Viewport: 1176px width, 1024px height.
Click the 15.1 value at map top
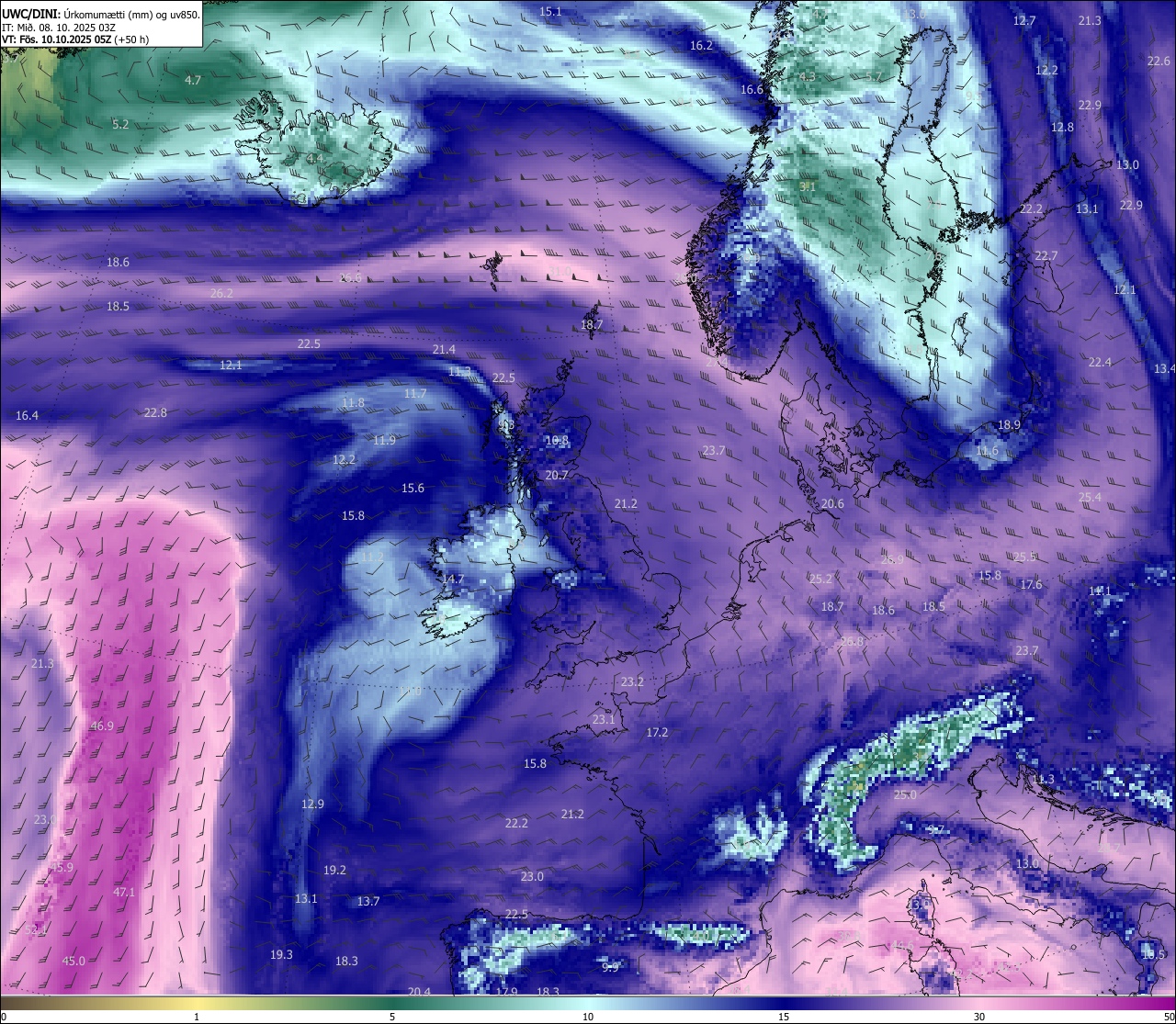[550, 11]
